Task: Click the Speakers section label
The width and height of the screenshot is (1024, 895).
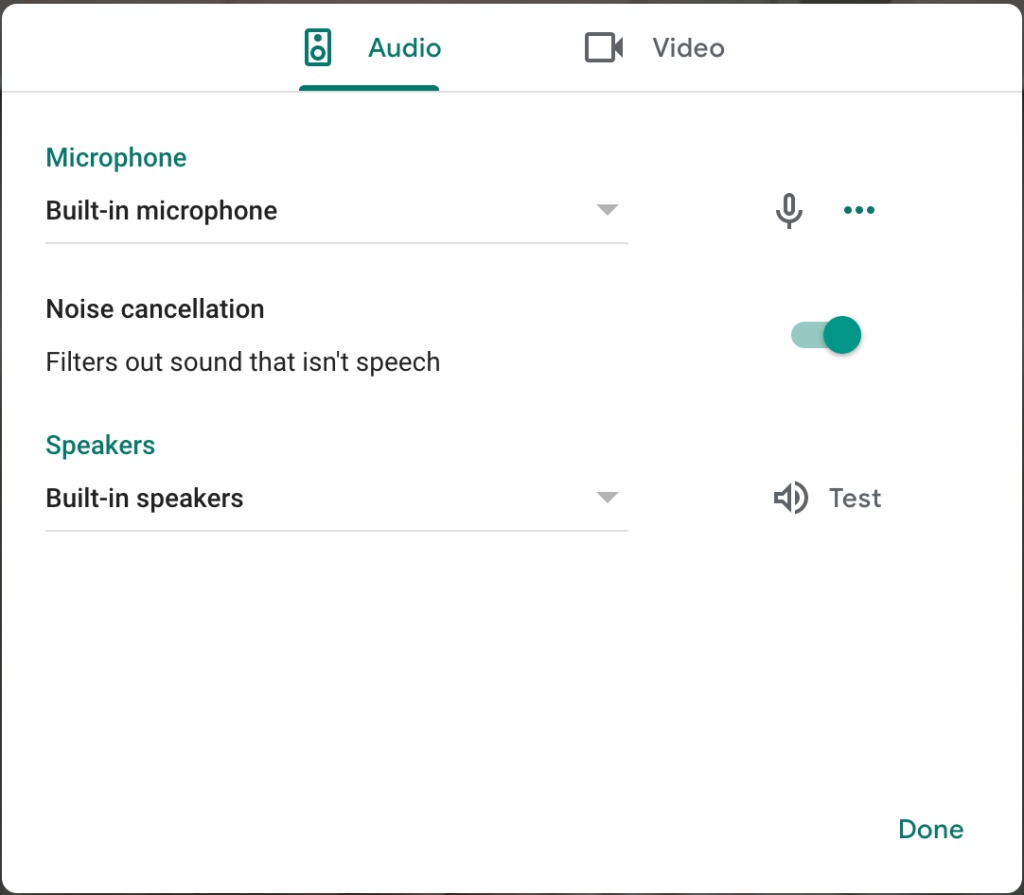Action: click(100, 444)
